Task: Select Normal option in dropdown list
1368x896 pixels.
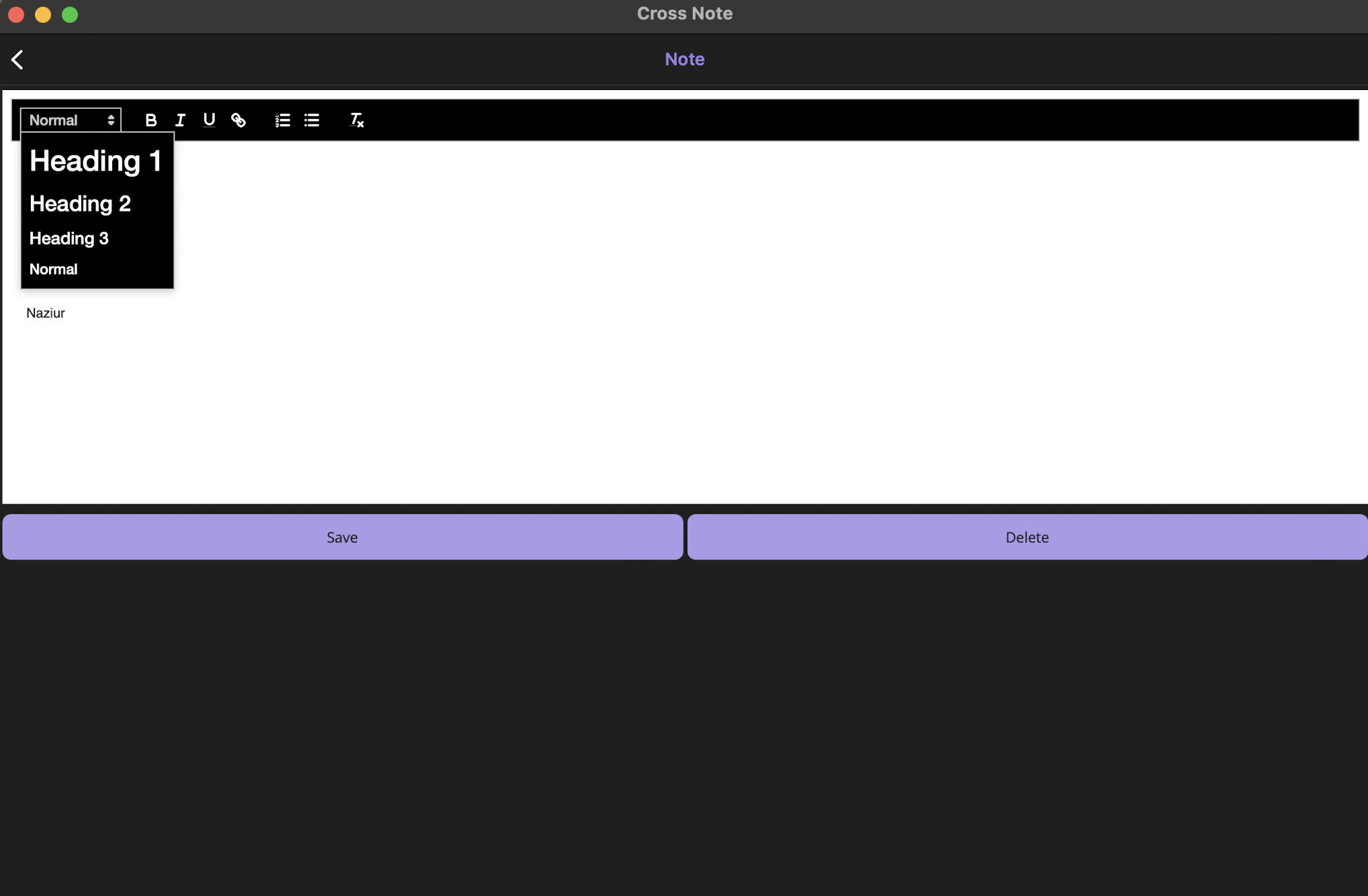Action: 53,269
